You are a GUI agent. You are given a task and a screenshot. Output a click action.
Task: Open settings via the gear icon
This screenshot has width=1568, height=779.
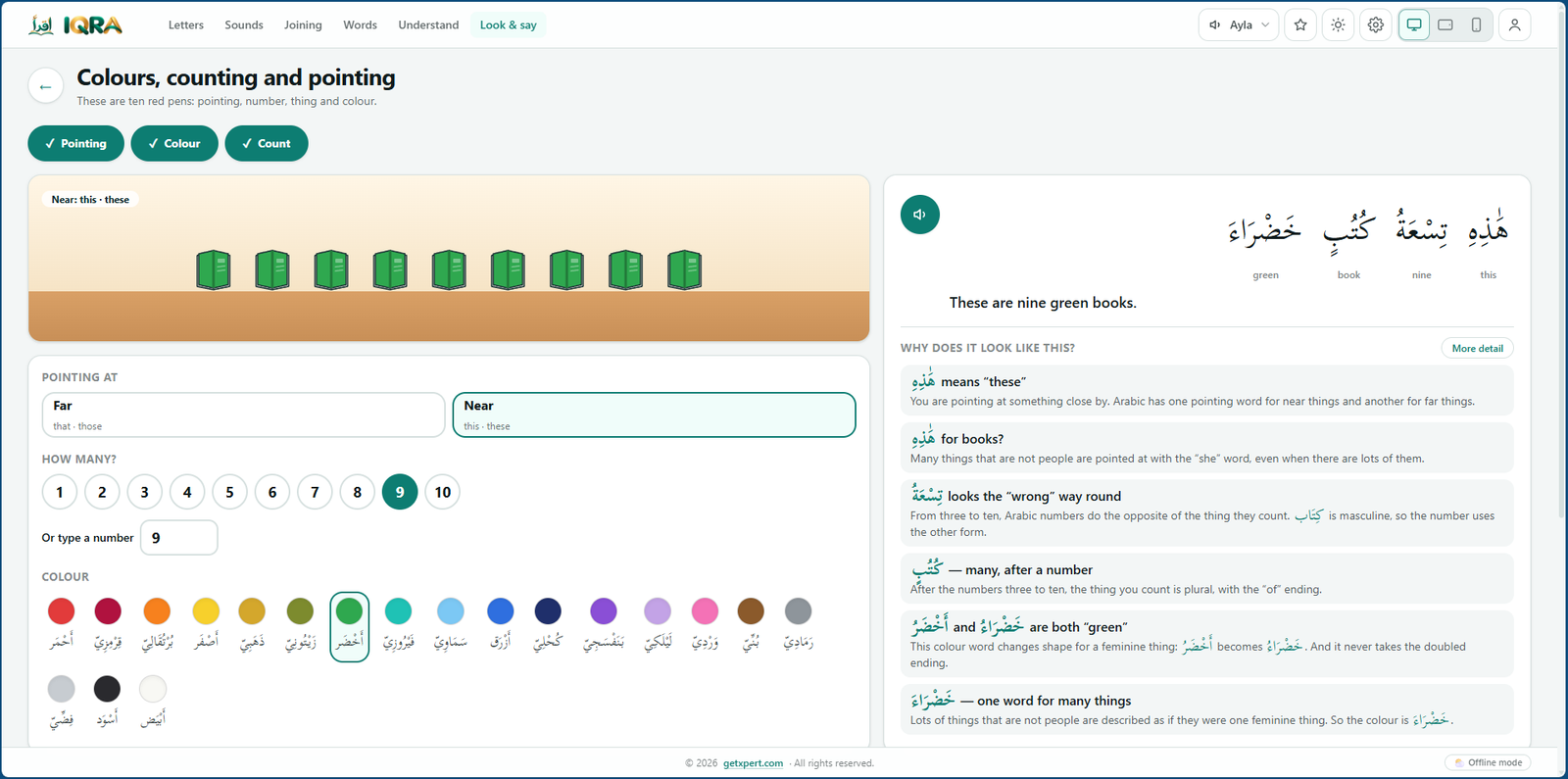tap(1376, 25)
